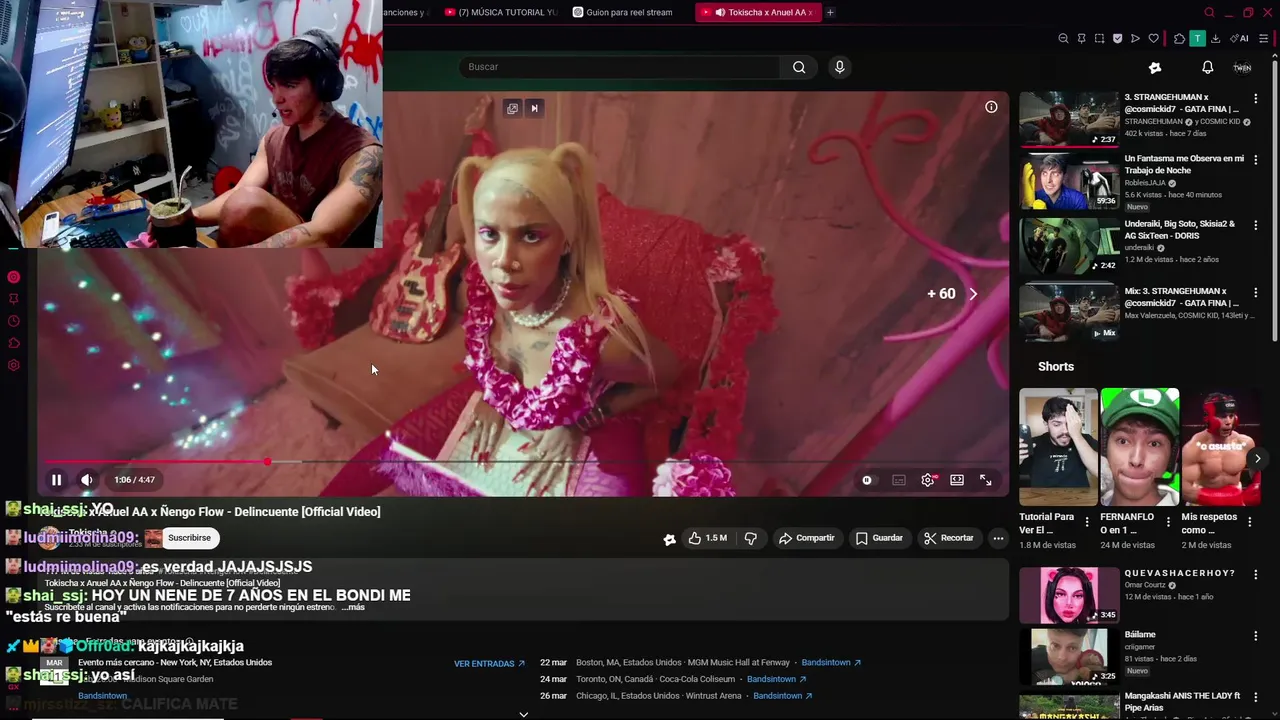1280x720 pixels.
Task: Toggle the ad blocker shield icon
Action: [1117, 39]
